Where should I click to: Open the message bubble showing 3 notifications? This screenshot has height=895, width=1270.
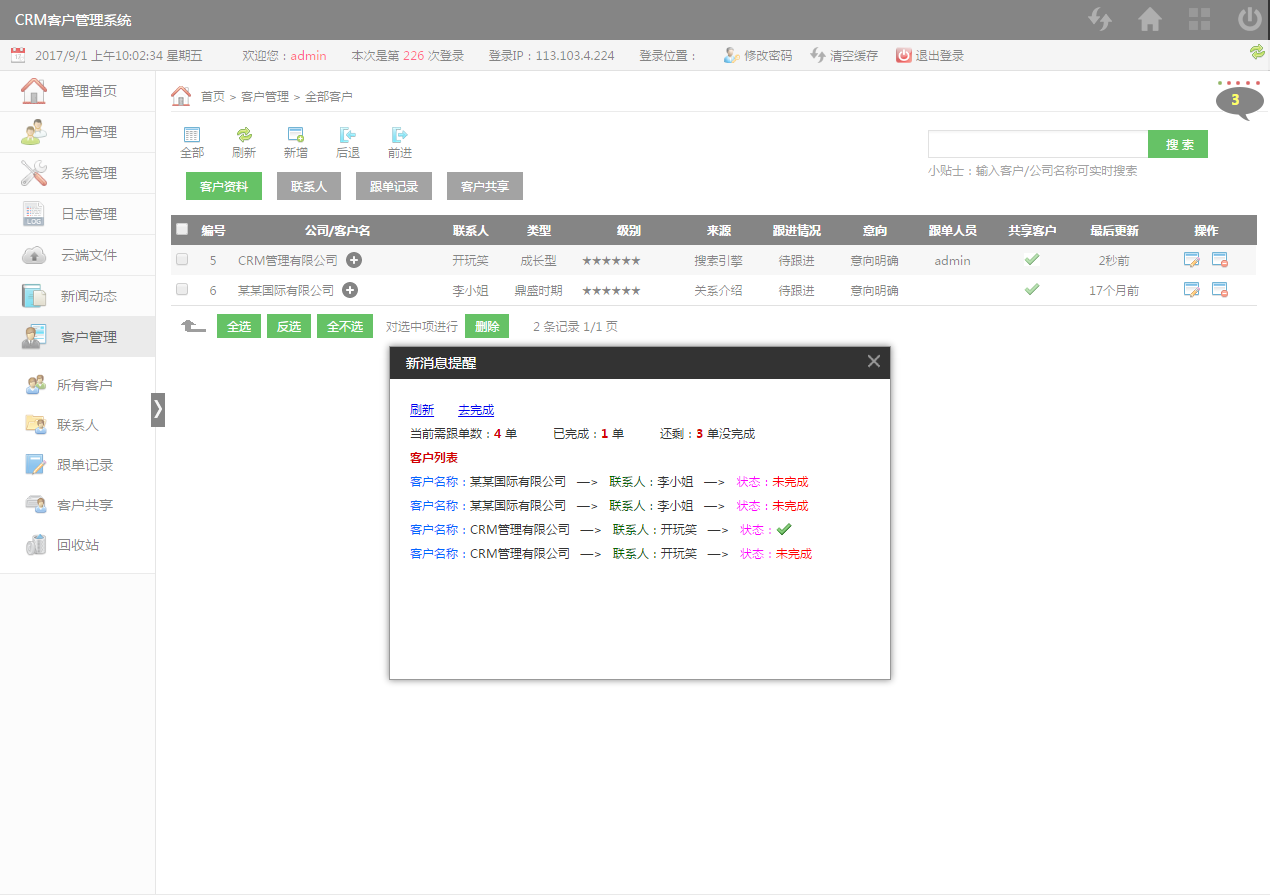point(1235,101)
